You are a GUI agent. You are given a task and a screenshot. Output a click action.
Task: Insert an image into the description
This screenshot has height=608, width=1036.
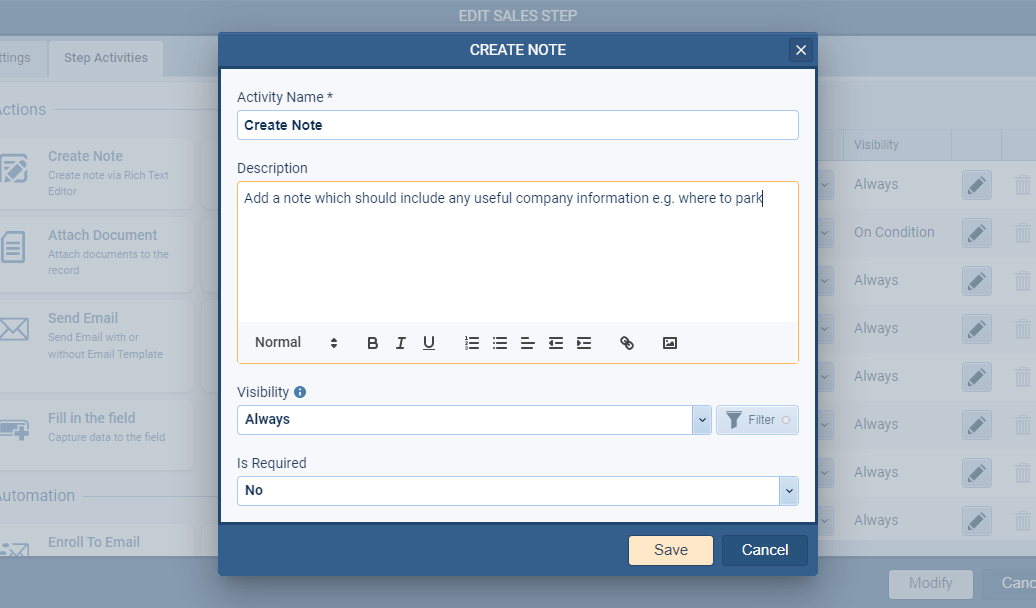(x=670, y=343)
